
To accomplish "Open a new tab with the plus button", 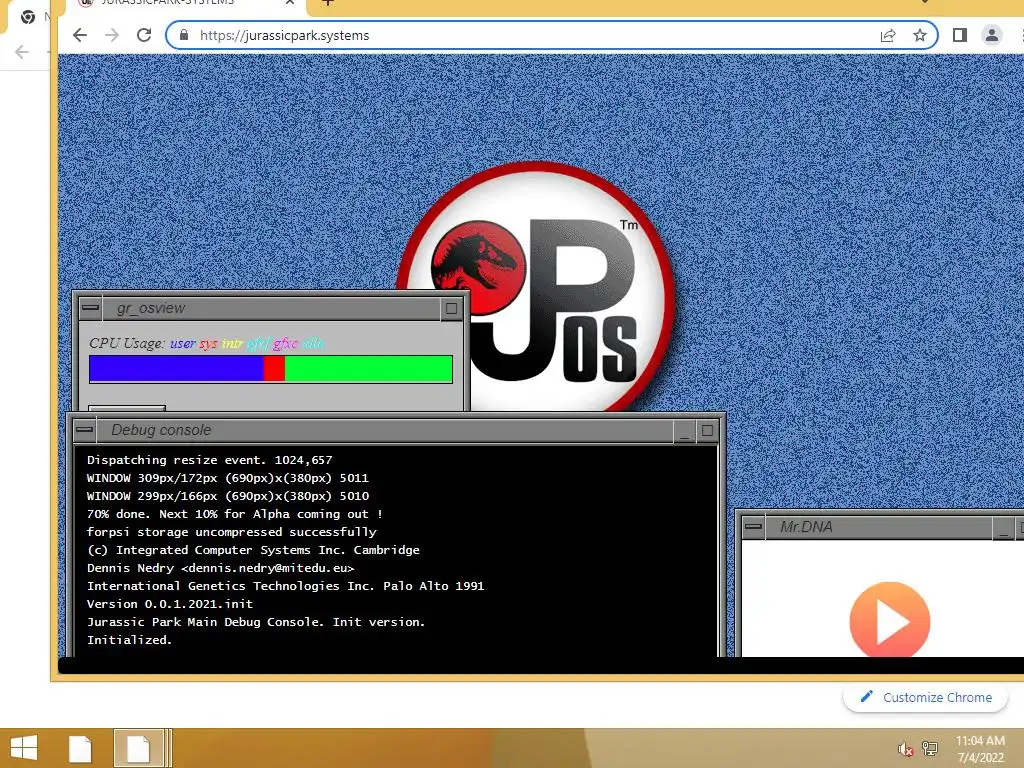I will click(x=328, y=3).
